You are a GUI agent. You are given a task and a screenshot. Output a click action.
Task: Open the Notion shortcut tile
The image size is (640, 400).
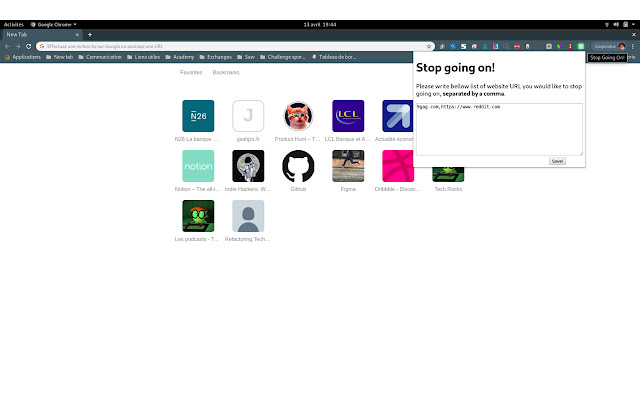click(198, 166)
